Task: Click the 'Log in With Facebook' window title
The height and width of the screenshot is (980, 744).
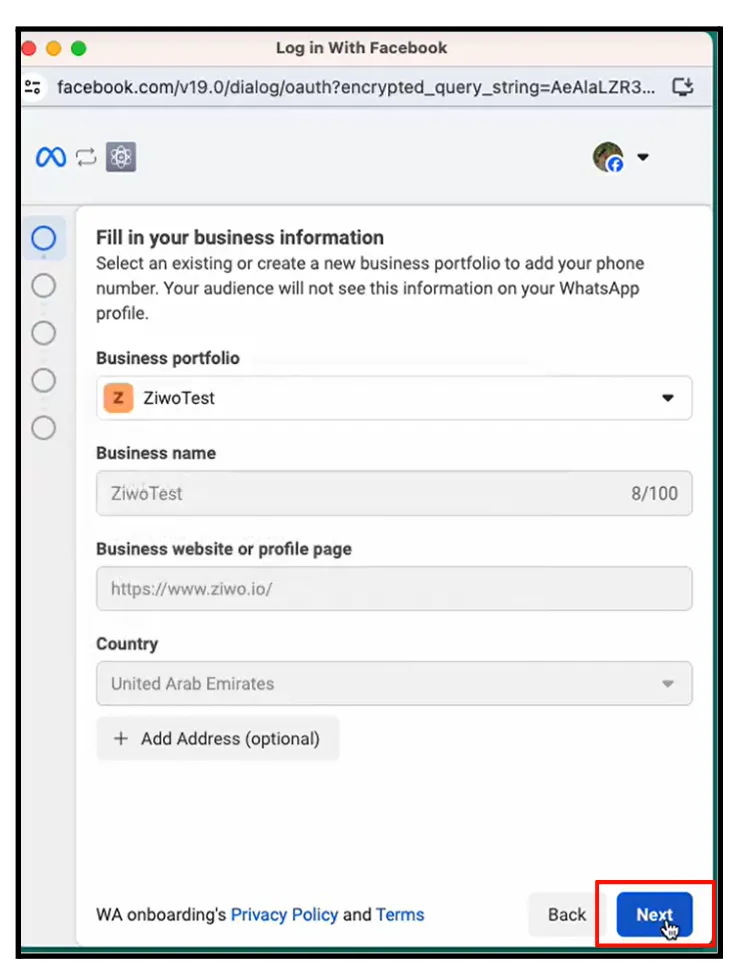Action: pyautogui.click(x=361, y=48)
